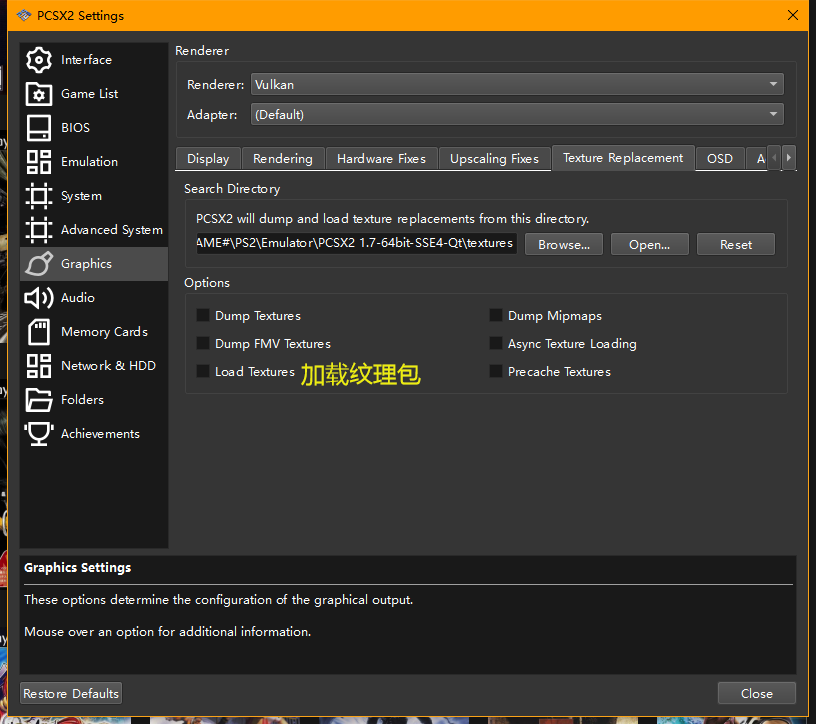Click the BIOS chip icon
Image resolution: width=816 pixels, height=724 pixels.
coord(39,128)
